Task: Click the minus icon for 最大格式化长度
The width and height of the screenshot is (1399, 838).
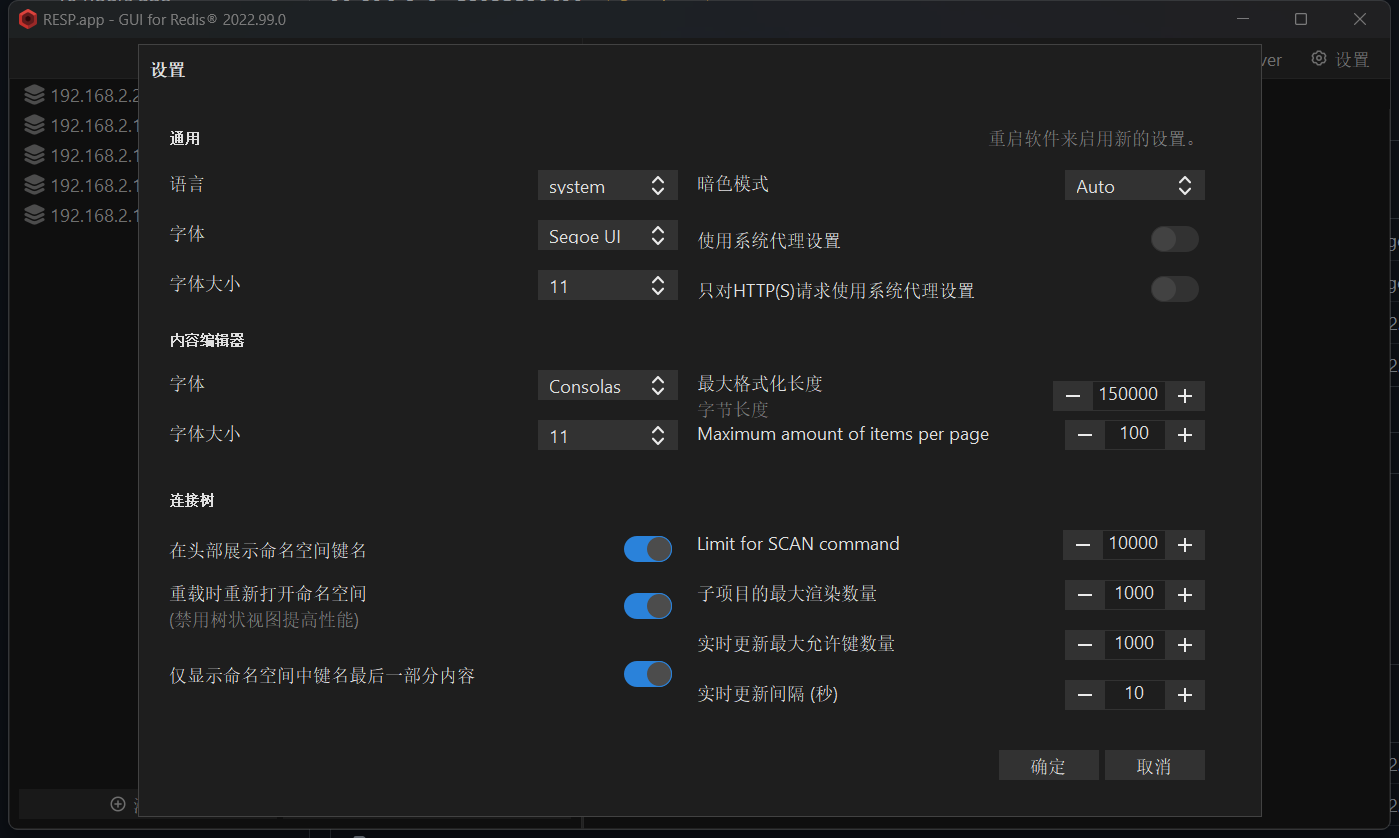Action: tap(1073, 396)
